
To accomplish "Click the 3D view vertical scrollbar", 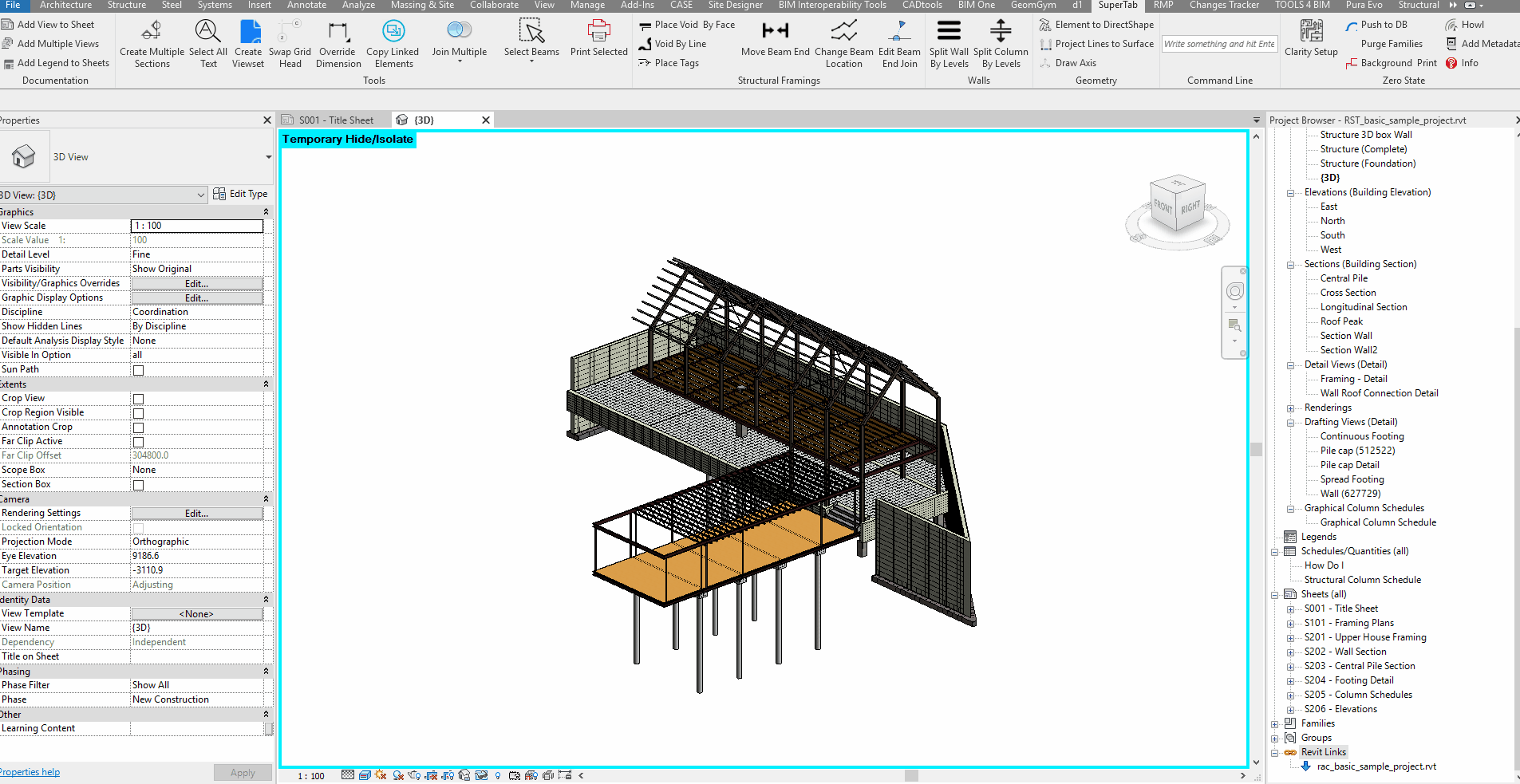I will point(1256,449).
